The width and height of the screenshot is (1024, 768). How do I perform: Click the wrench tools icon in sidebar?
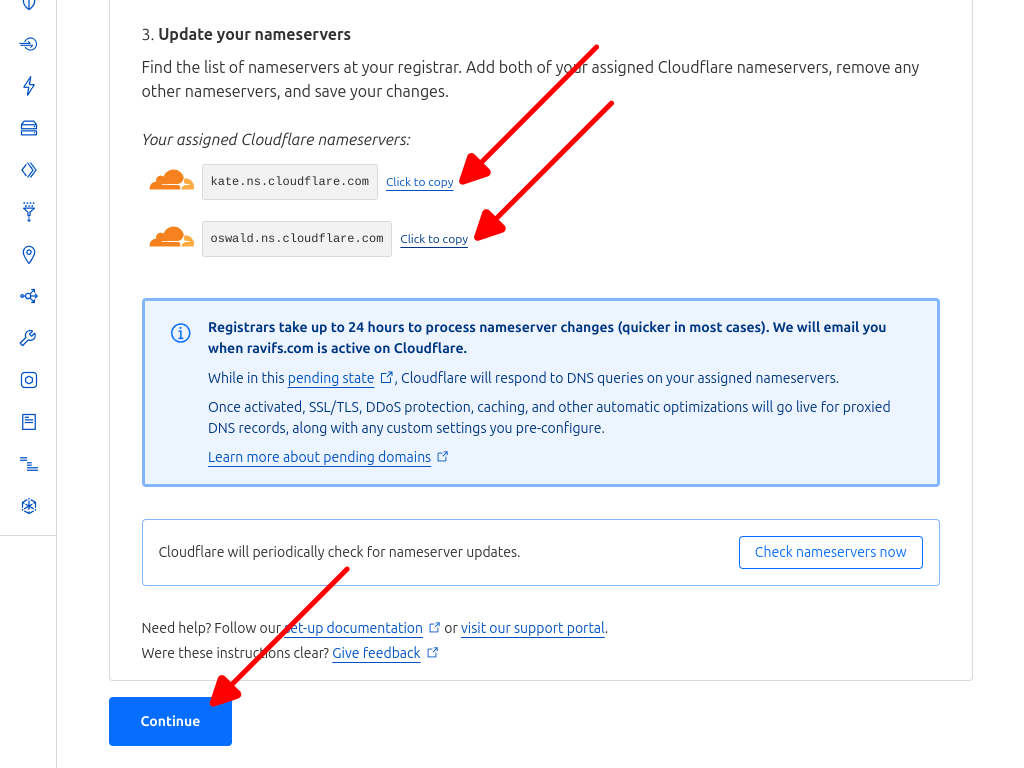click(27, 338)
